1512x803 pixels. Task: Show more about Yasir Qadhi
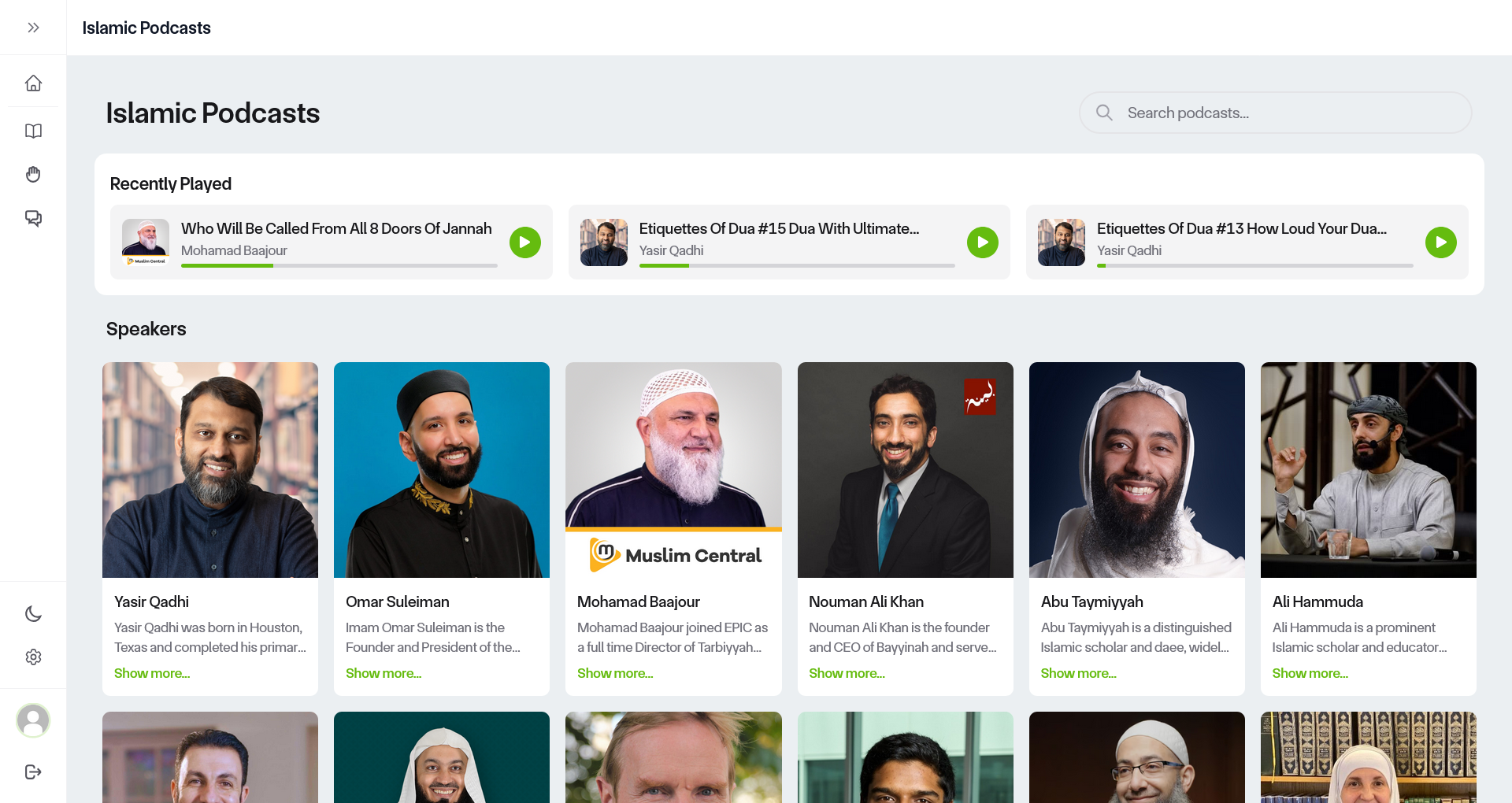point(151,673)
